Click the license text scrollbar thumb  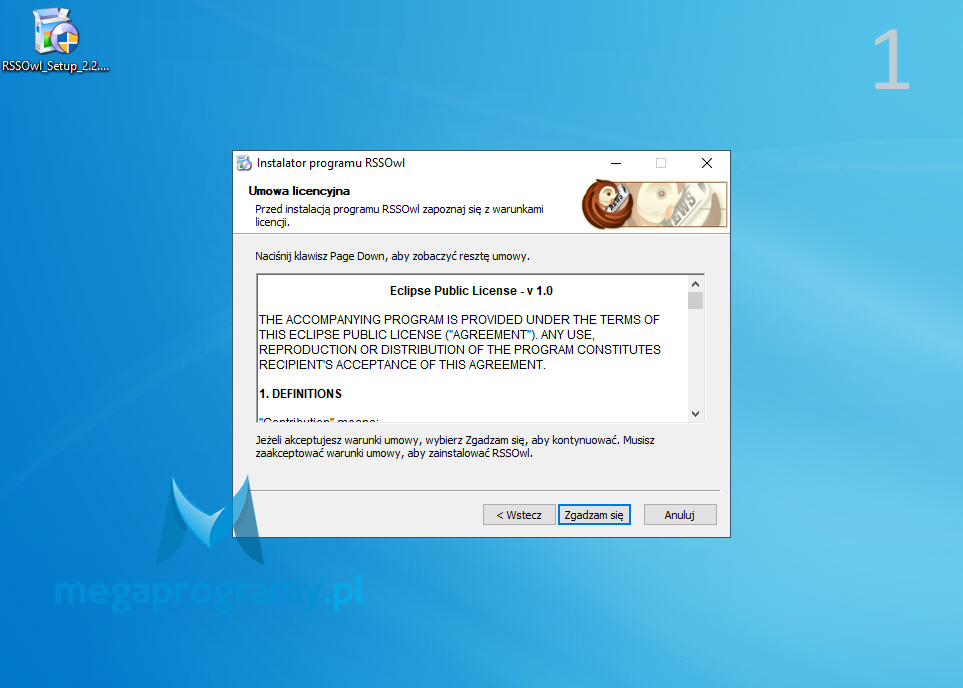click(695, 300)
